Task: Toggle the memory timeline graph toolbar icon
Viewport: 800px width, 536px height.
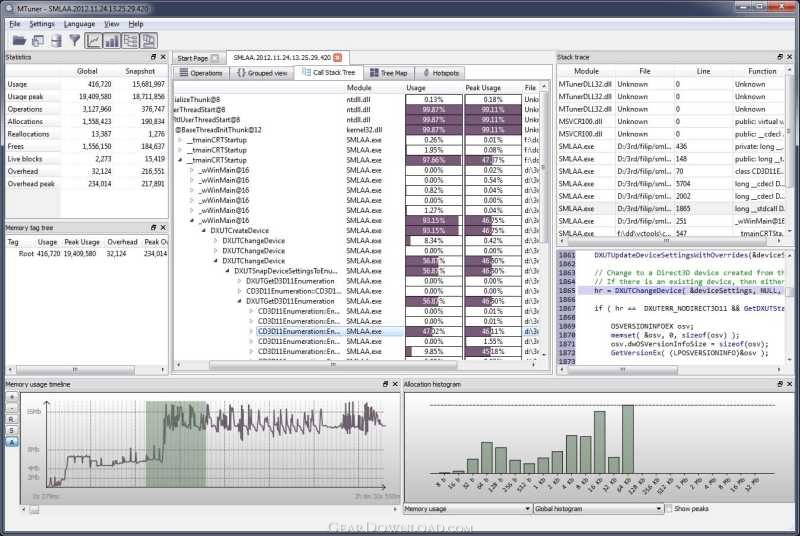Action: click(93, 41)
